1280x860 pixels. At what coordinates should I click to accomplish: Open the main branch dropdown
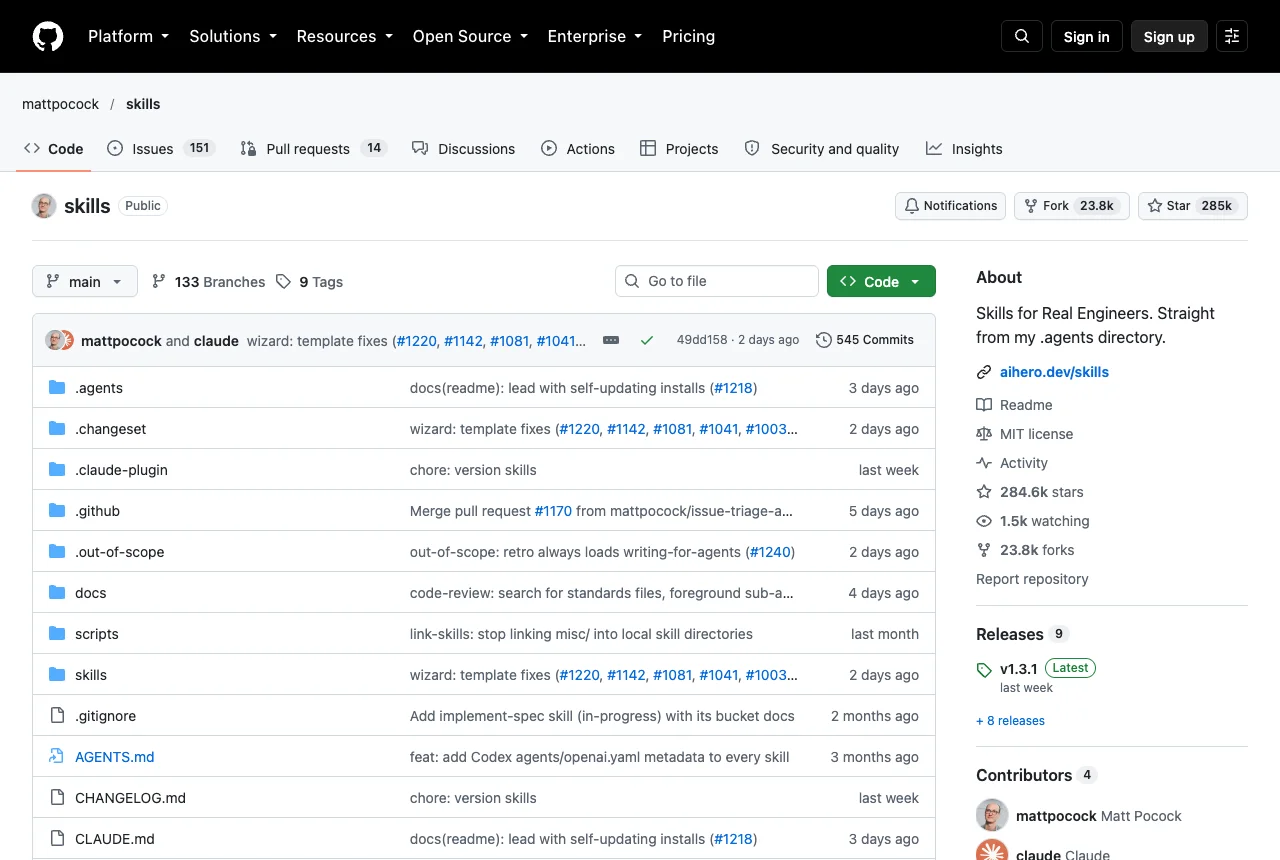[84, 281]
